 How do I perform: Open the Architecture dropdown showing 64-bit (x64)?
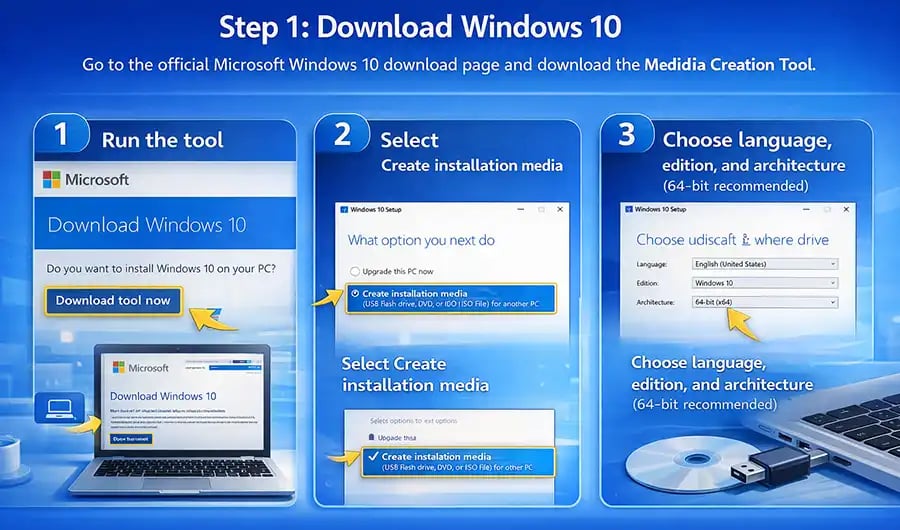pos(765,302)
